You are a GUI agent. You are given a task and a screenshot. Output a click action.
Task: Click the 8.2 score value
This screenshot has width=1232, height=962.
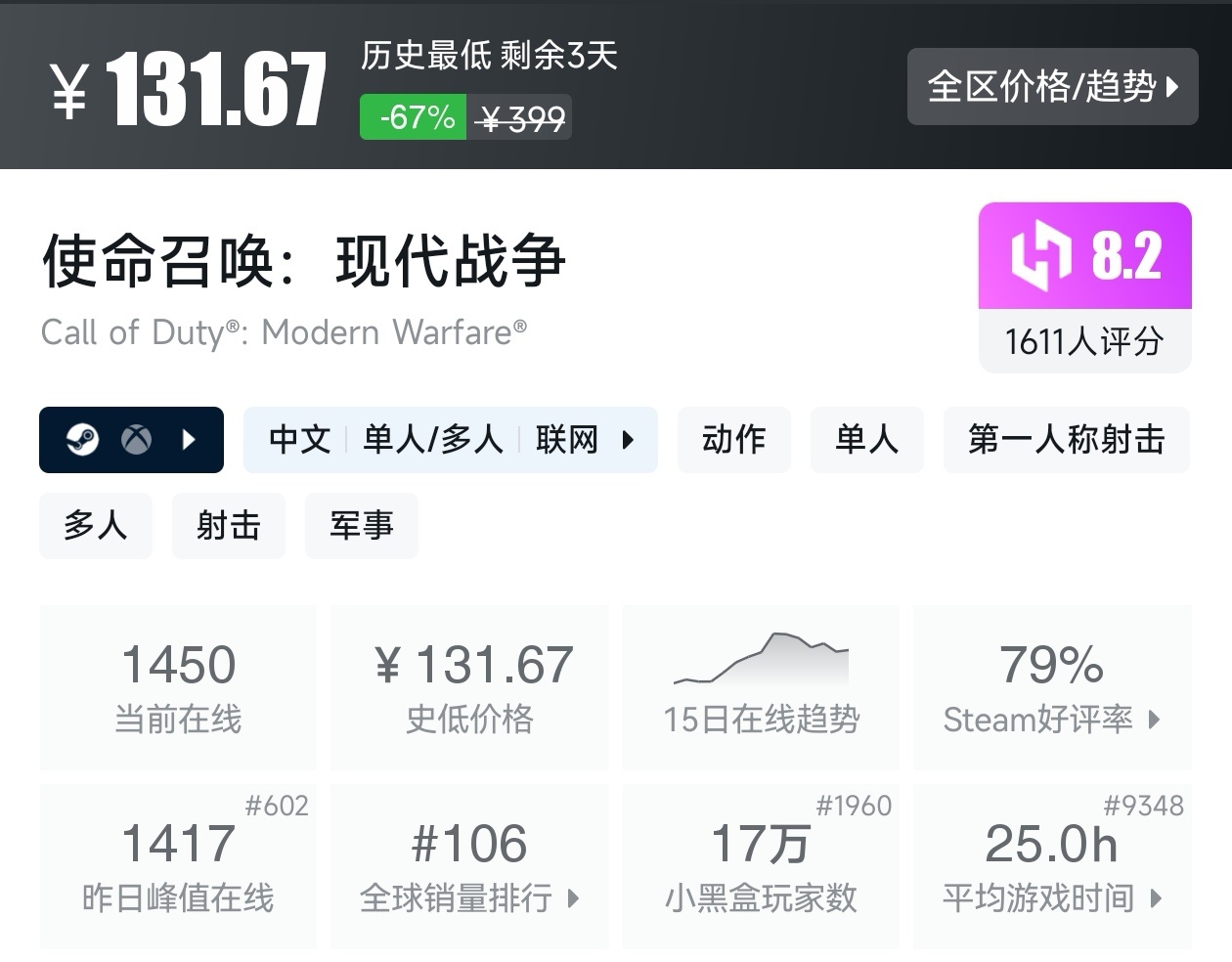click(1126, 256)
